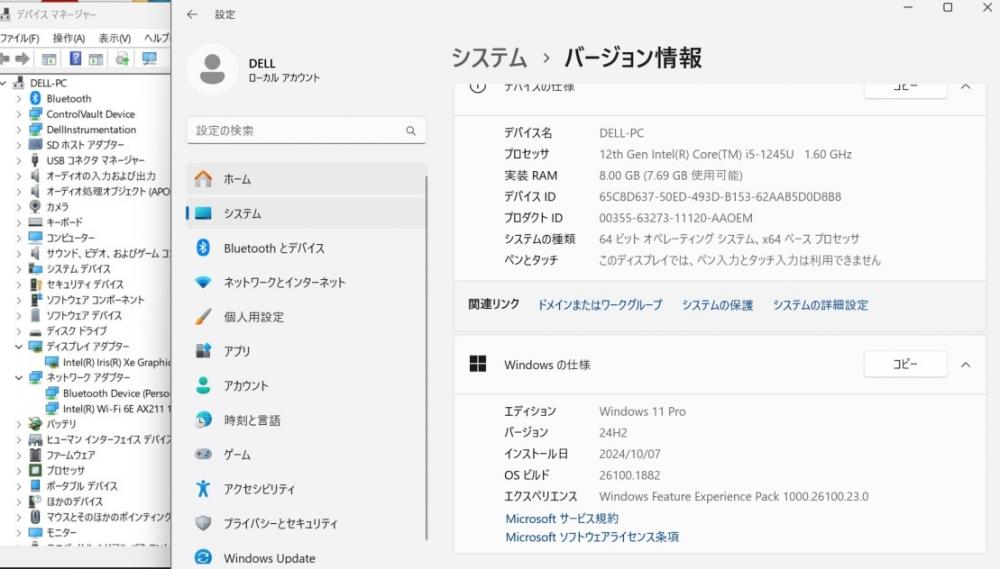This screenshot has width=1000, height=569.
Task: Click the Update driver icon in Device Manager toolbar
Action: [122, 59]
